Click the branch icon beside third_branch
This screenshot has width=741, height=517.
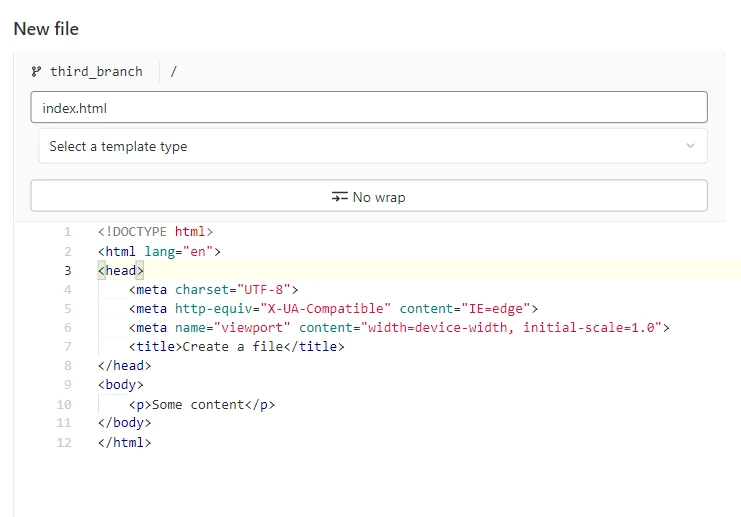[x=37, y=72]
